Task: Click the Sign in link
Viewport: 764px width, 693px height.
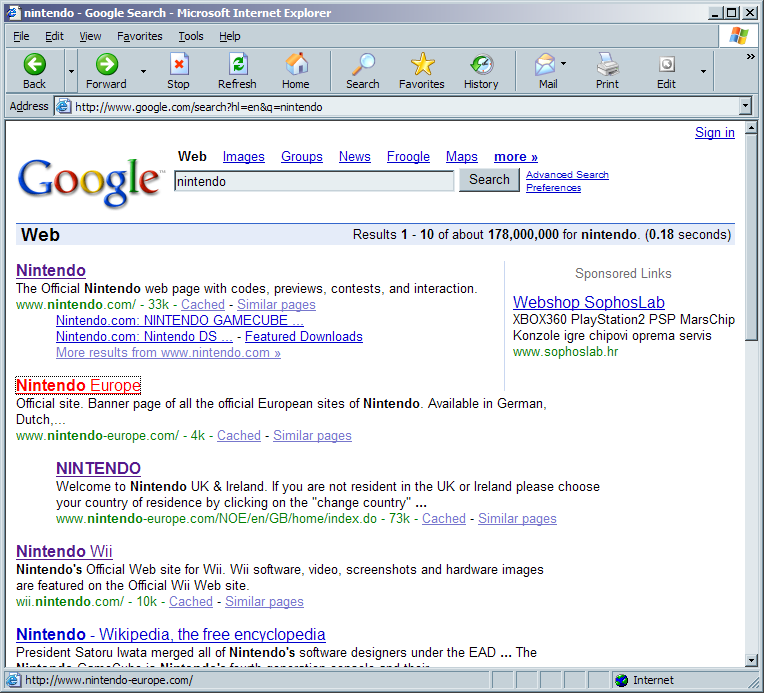Action: pyautogui.click(x=715, y=133)
